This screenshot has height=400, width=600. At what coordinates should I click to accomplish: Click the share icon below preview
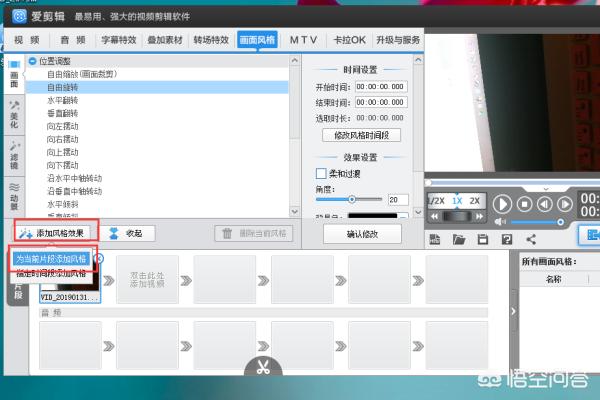pyautogui.click(x=530, y=239)
